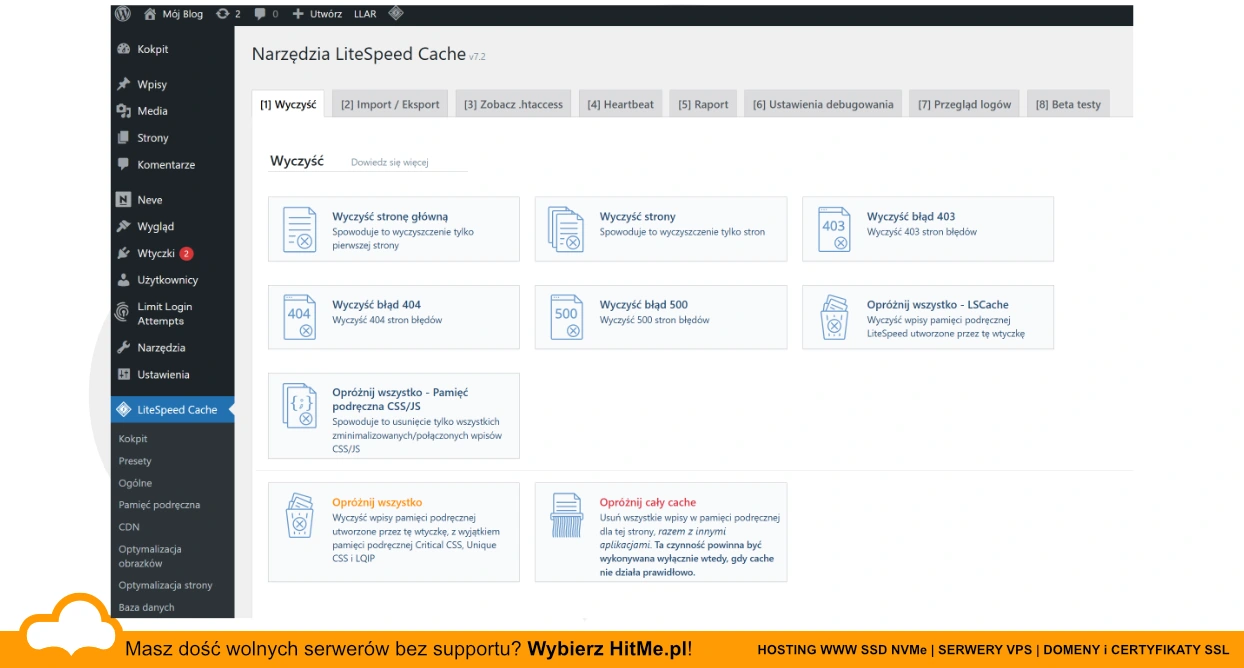This screenshot has height=668, width=1244.
Task: Click the orange Opróżnij wszystko trash icon
Action: point(299,515)
